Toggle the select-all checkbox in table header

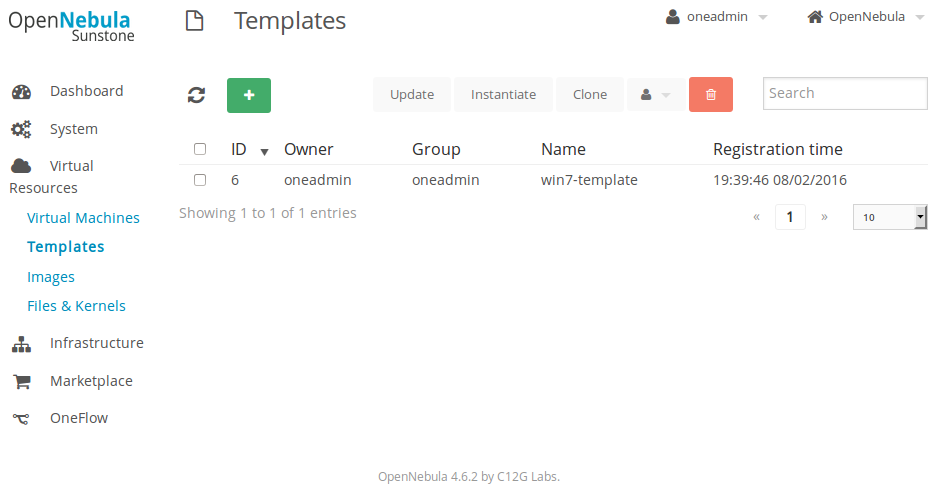200,149
